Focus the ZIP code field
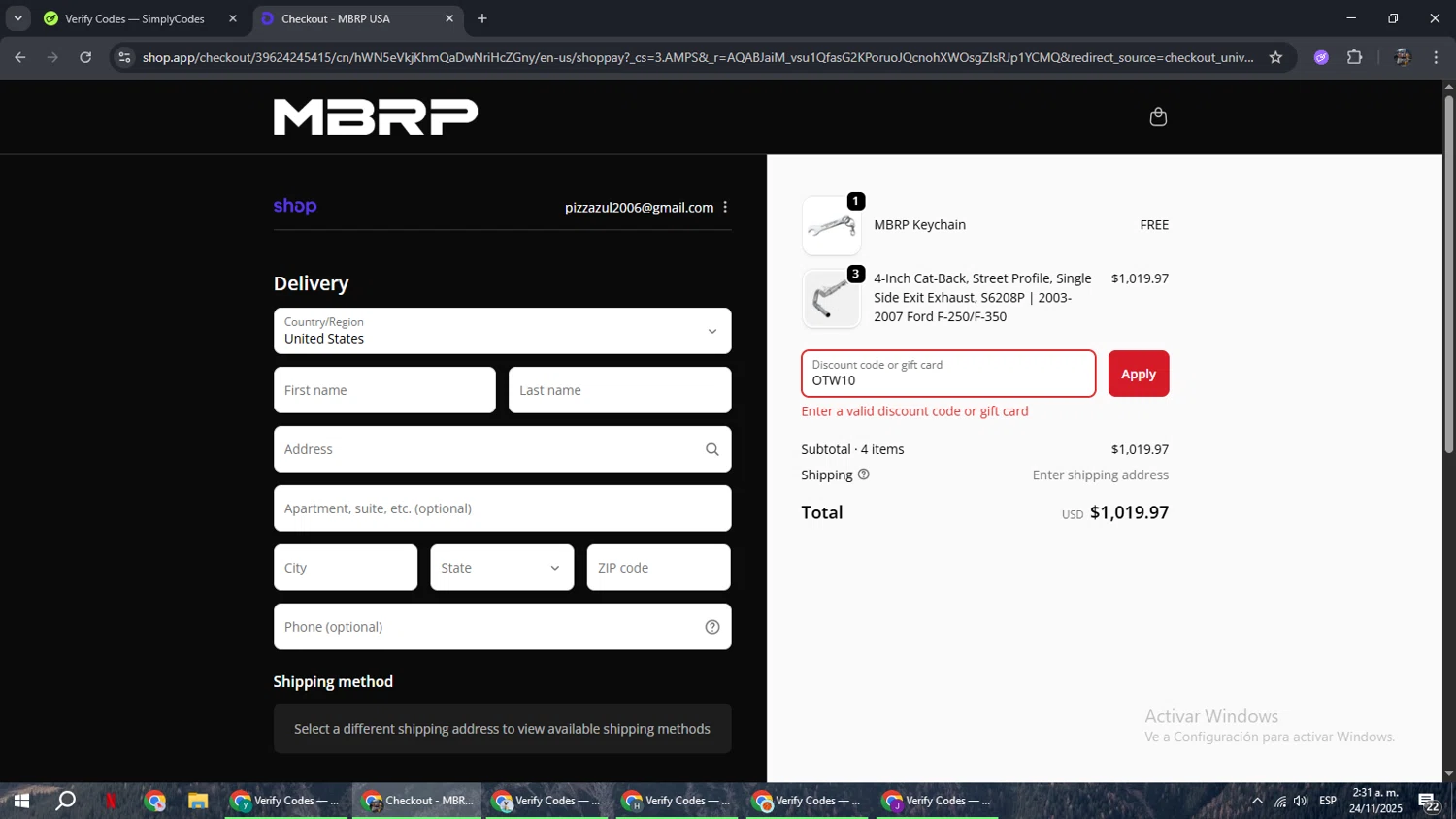Screen dimensions: 1456x819 coord(658,568)
